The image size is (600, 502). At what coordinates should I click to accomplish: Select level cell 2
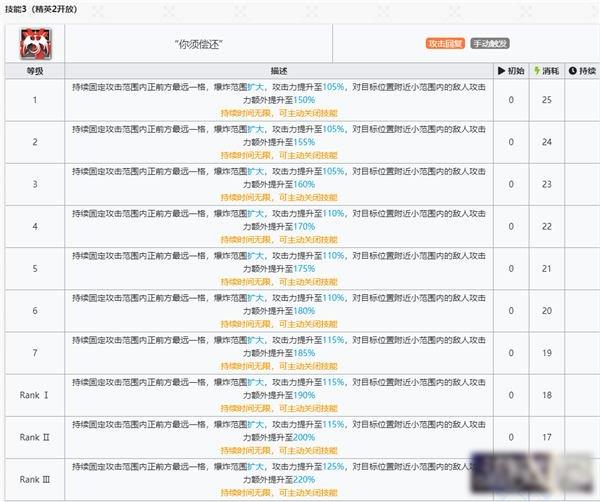pos(35,142)
